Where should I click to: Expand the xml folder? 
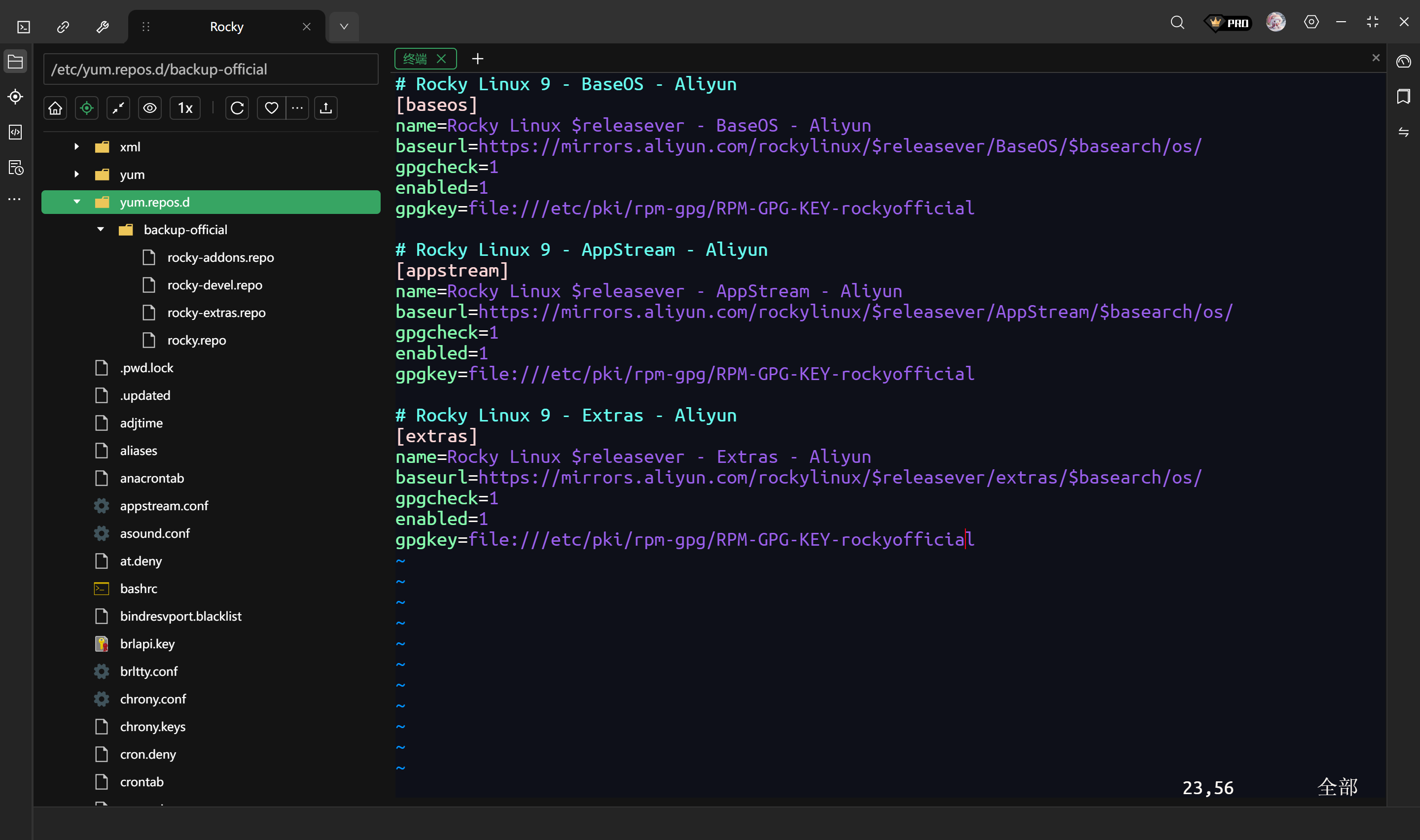coord(77,146)
